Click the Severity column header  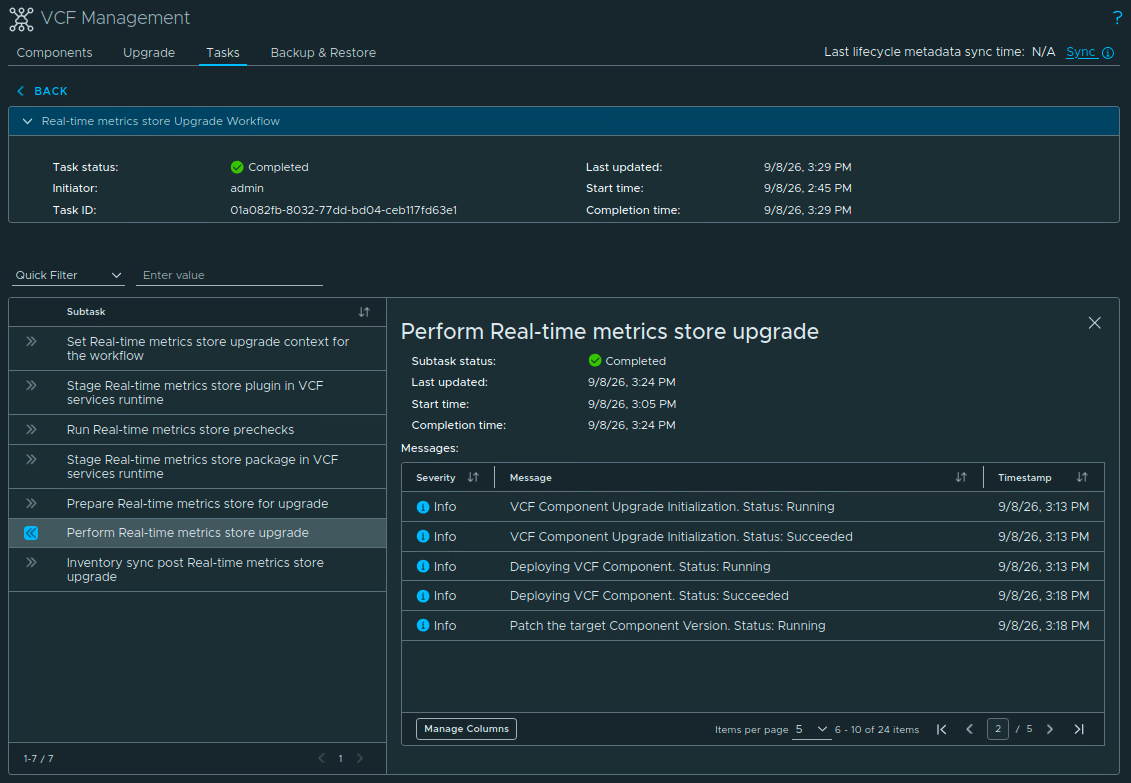tap(436, 477)
